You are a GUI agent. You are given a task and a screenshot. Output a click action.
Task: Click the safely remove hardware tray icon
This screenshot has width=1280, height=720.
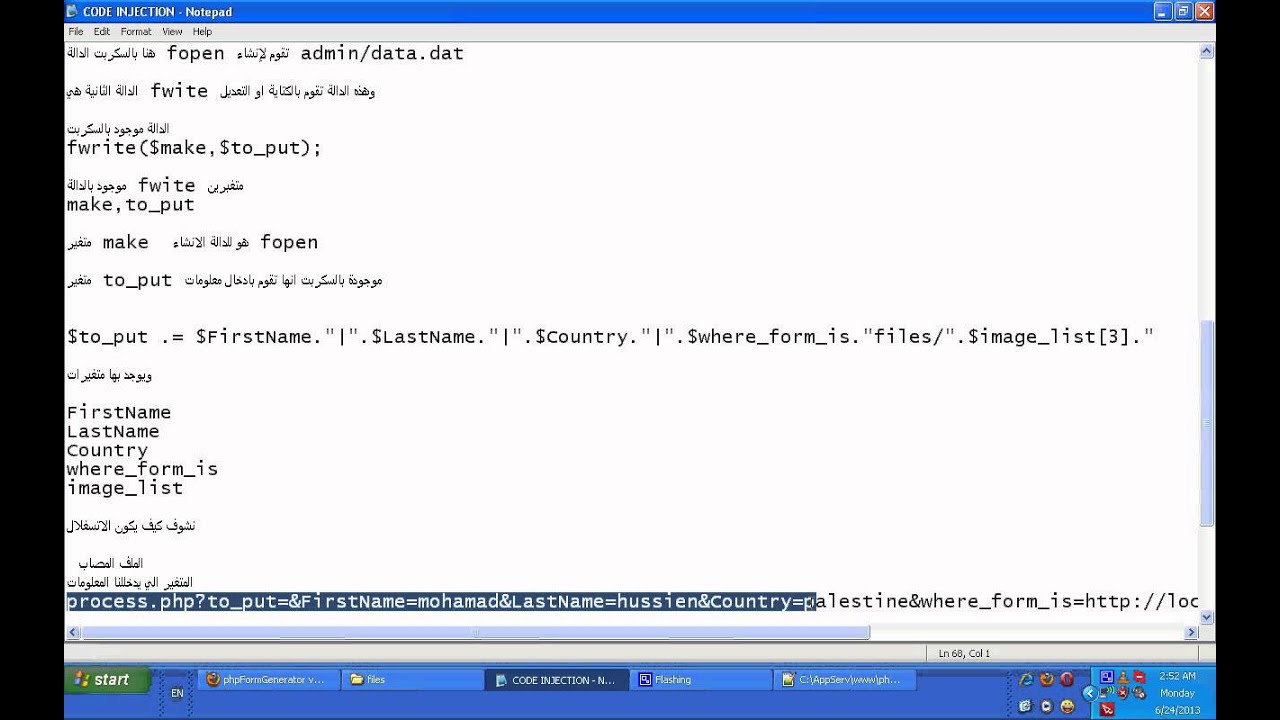coord(1139,693)
